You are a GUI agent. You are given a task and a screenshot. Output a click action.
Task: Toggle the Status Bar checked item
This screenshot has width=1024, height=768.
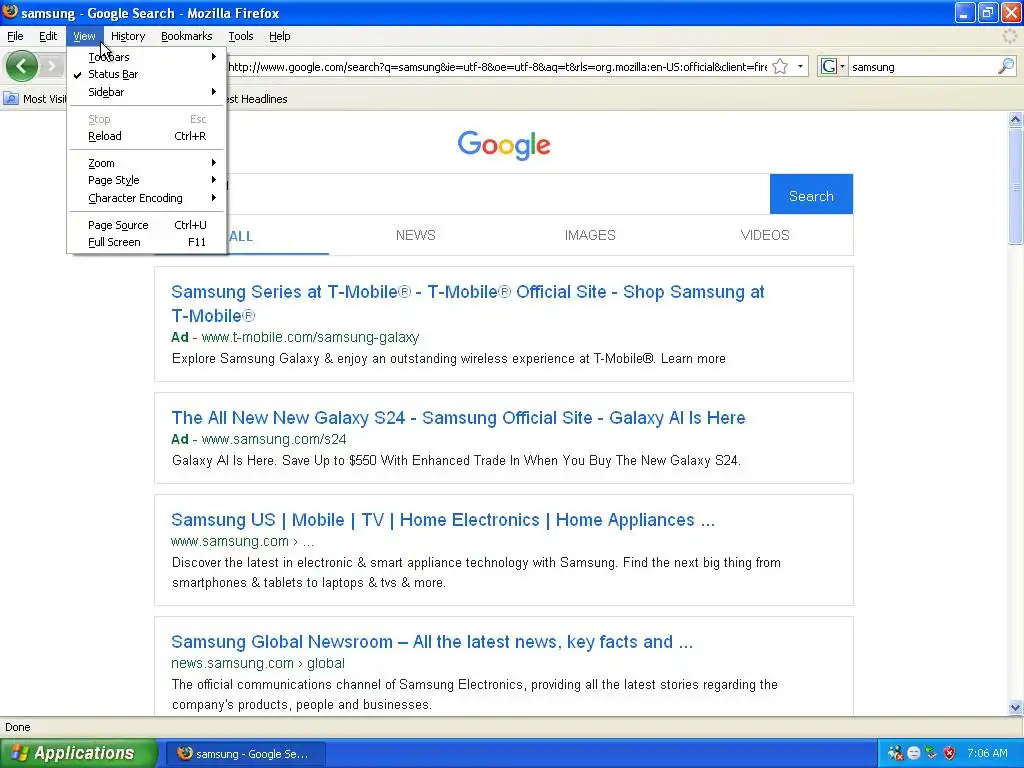pos(146,74)
